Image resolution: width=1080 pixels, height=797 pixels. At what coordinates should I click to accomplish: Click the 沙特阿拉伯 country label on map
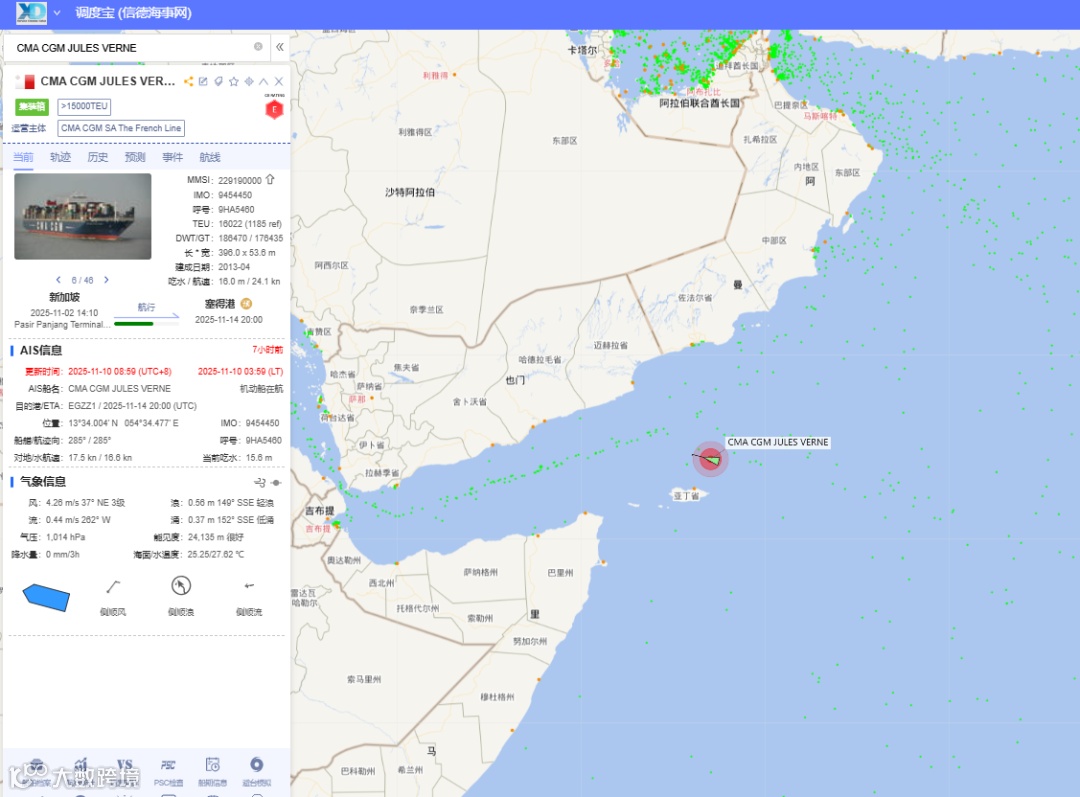410,192
